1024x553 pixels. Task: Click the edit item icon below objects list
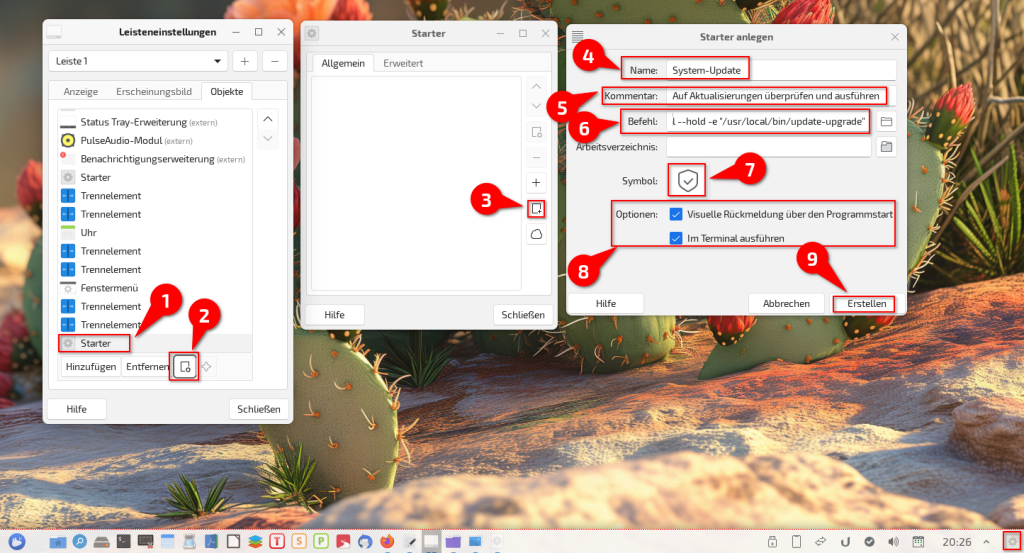pyautogui.click(x=184, y=367)
